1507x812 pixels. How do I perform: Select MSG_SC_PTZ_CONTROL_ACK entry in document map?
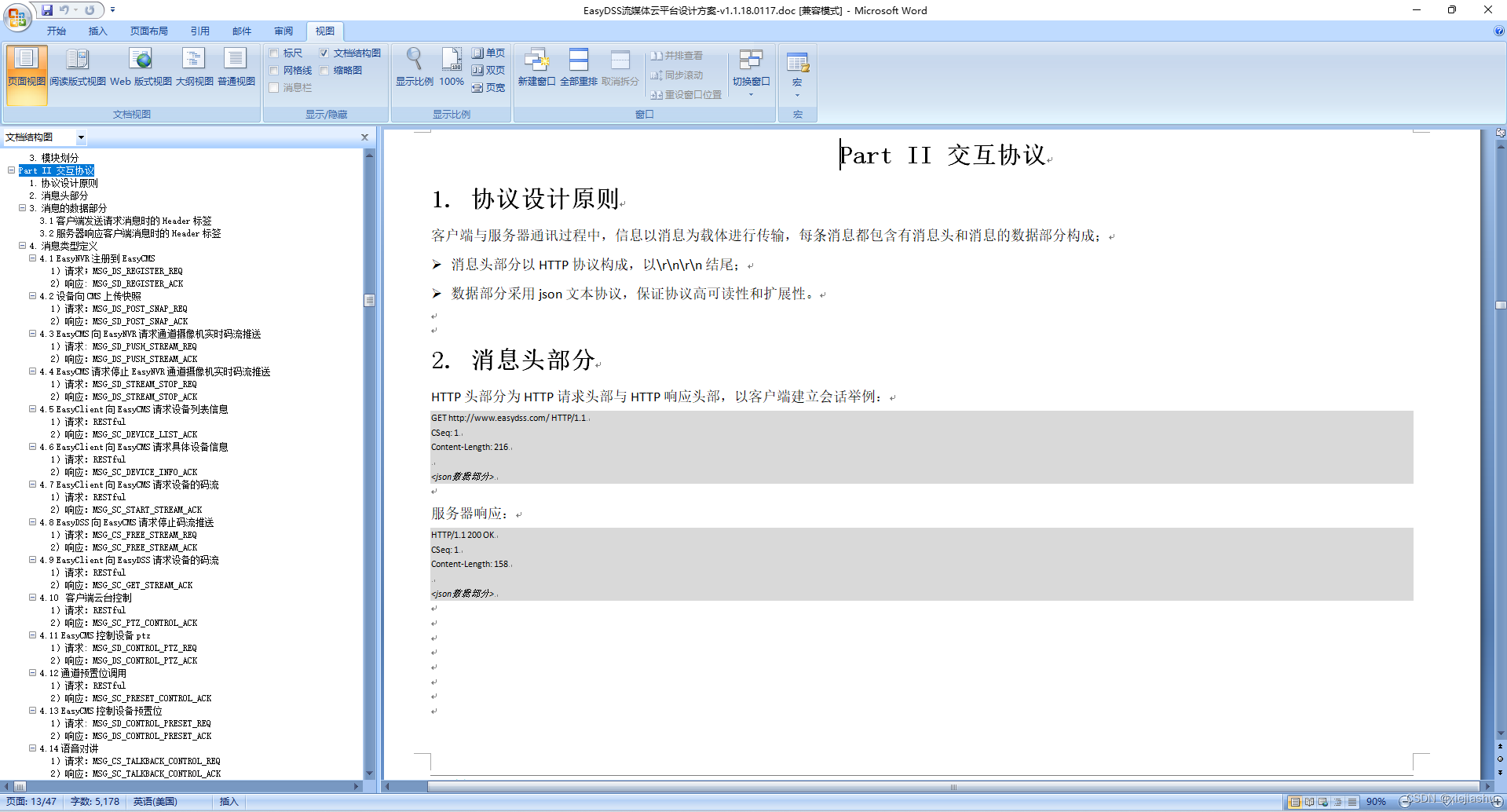click(124, 623)
